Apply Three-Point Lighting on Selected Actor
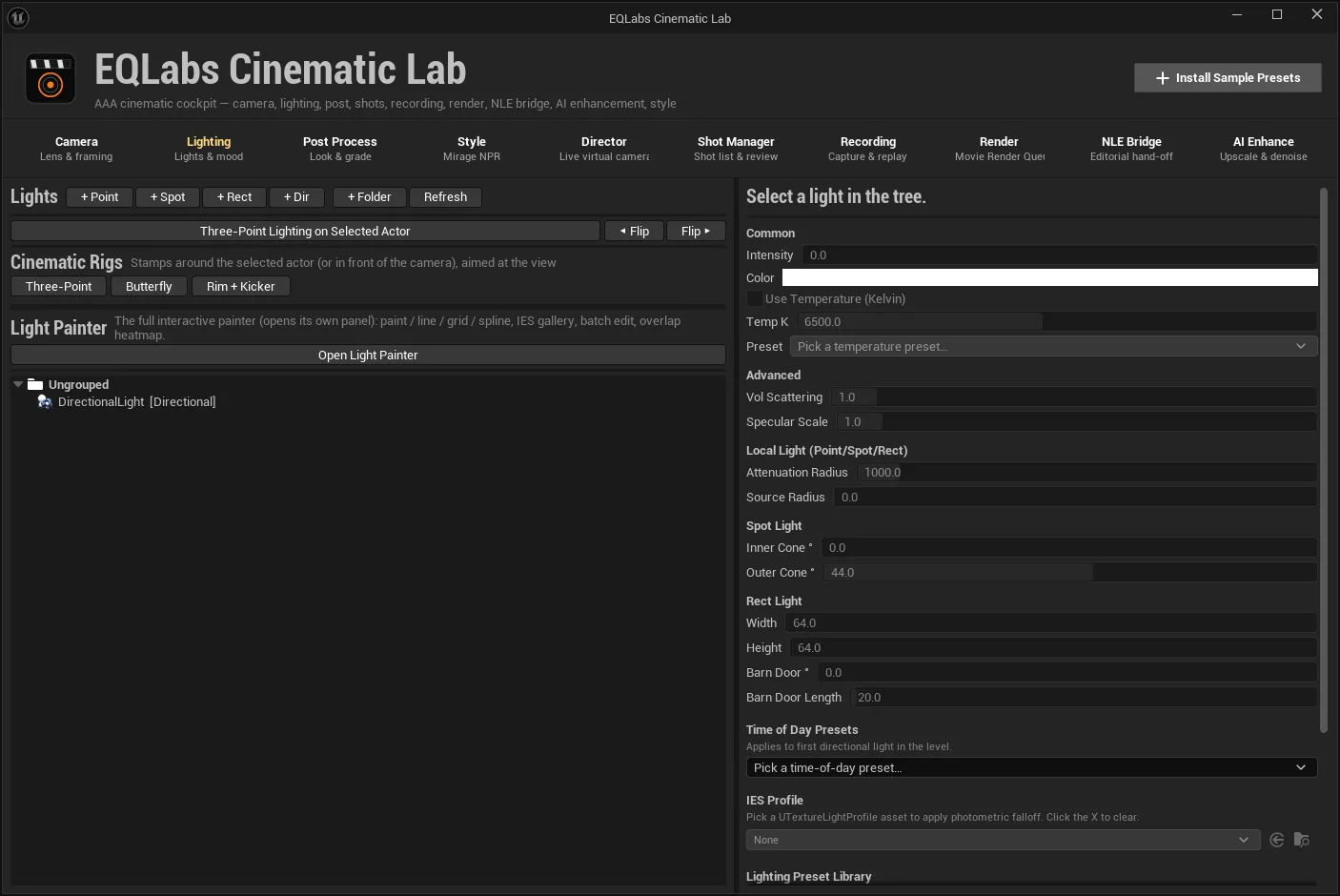This screenshot has height=896, width=1340. coord(305,231)
